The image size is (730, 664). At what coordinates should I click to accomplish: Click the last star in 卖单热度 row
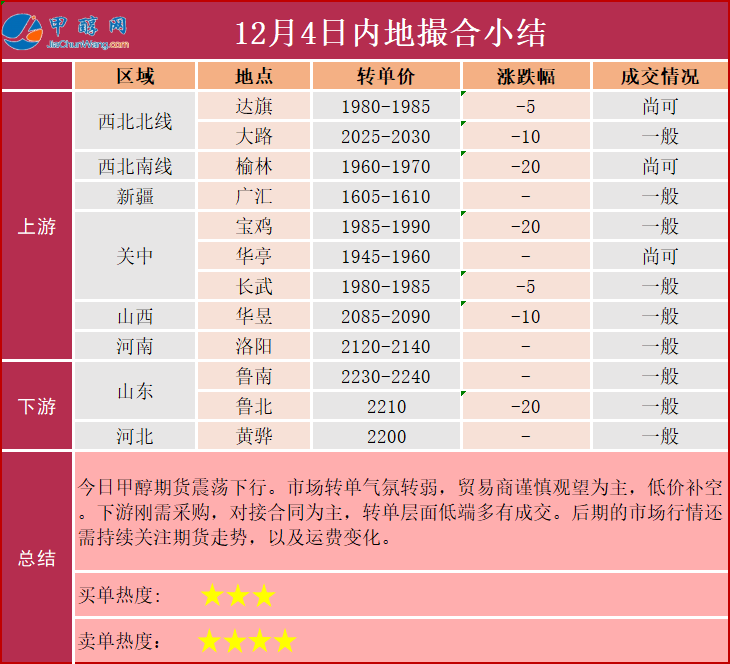click(x=286, y=641)
